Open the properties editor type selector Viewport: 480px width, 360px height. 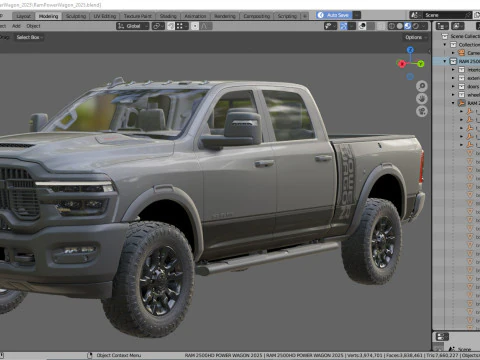442,336
